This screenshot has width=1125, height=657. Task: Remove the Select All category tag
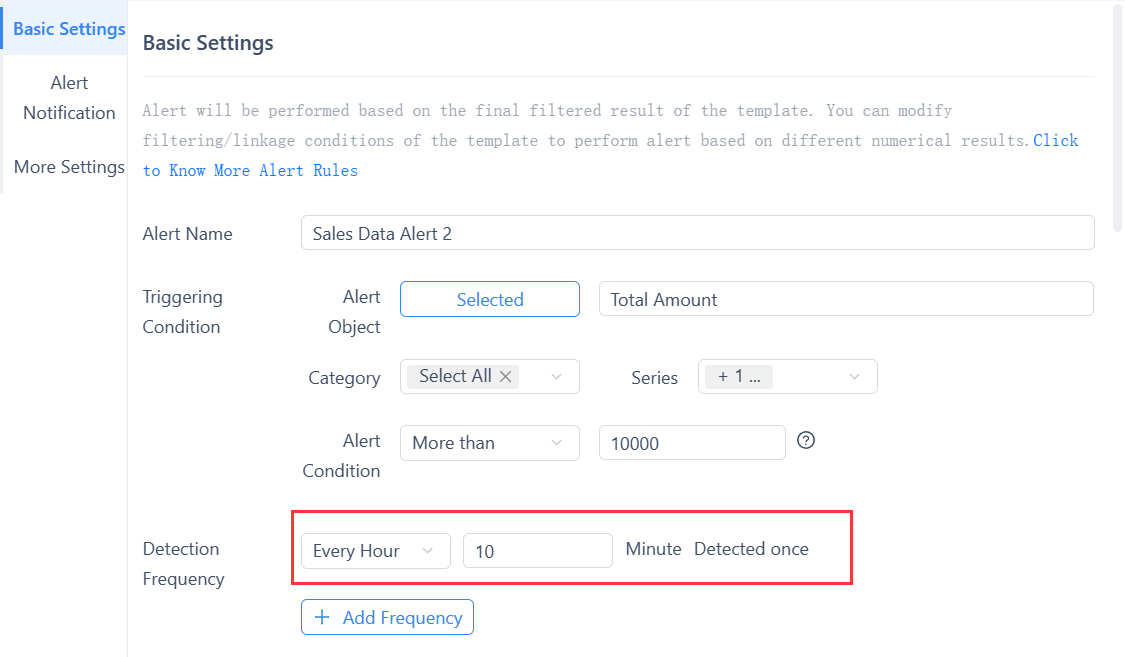505,376
